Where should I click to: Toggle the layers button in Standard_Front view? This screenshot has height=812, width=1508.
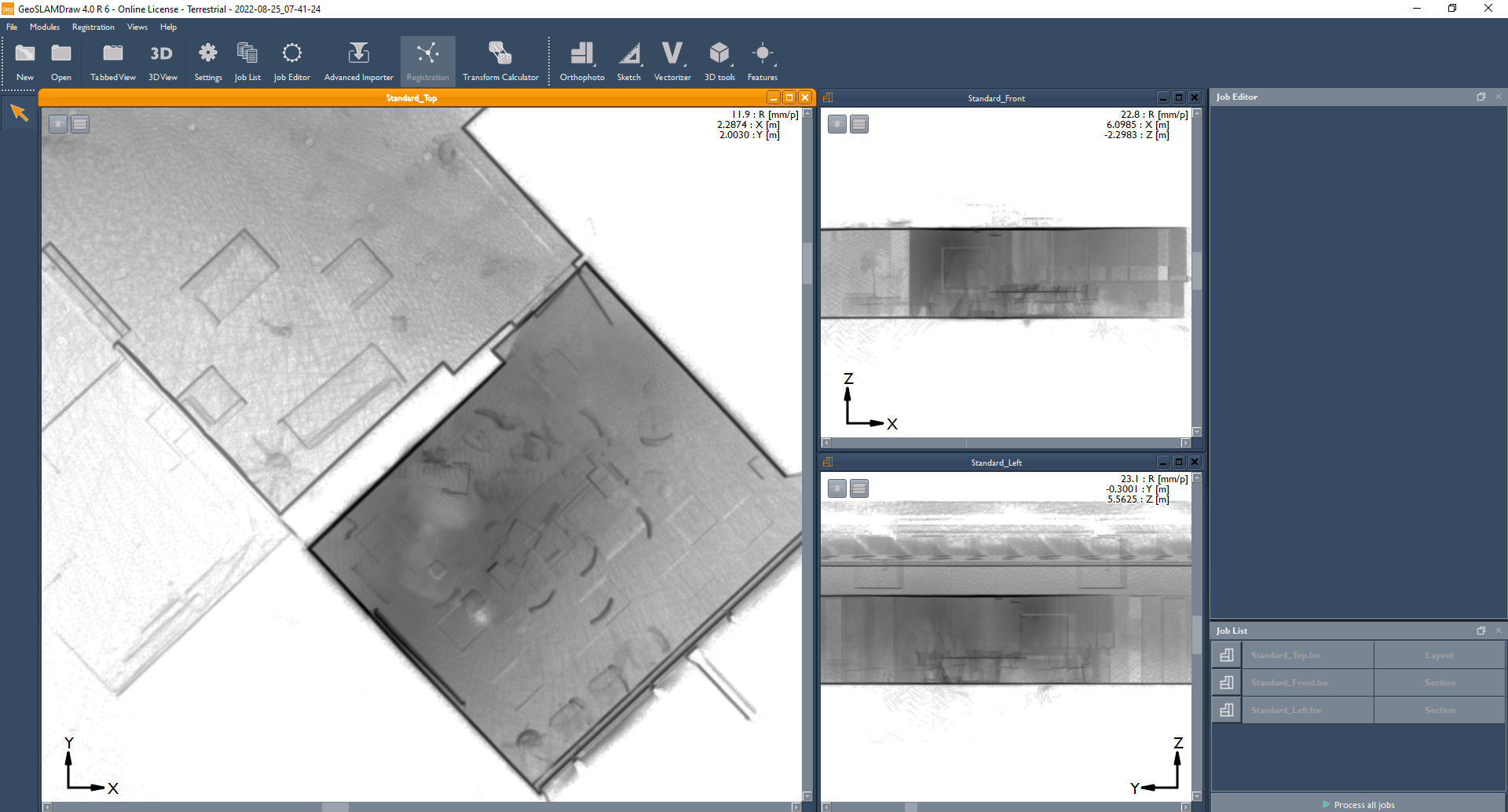pyautogui.click(x=858, y=123)
